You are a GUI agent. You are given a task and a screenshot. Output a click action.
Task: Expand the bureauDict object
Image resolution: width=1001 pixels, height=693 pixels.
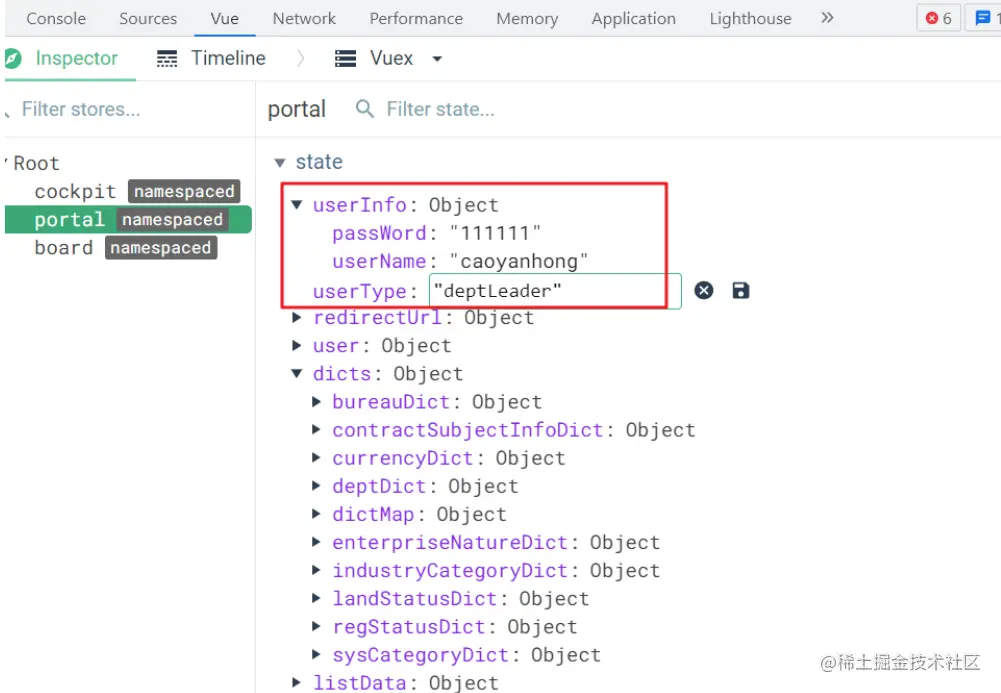pyautogui.click(x=316, y=401)
